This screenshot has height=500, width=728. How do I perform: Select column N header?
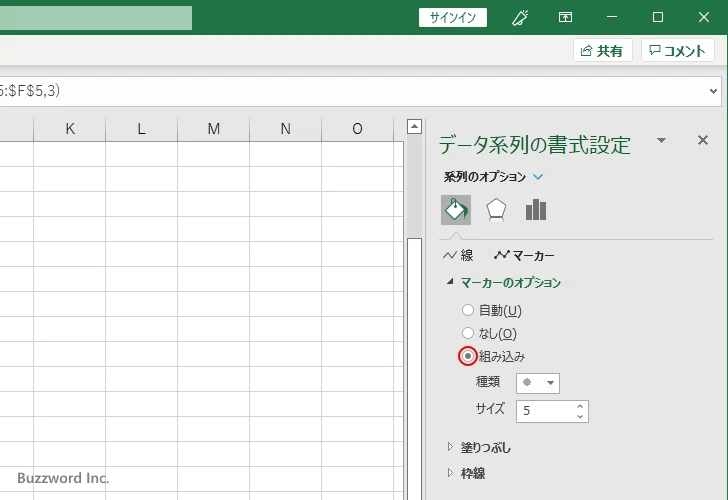(286, 129)
